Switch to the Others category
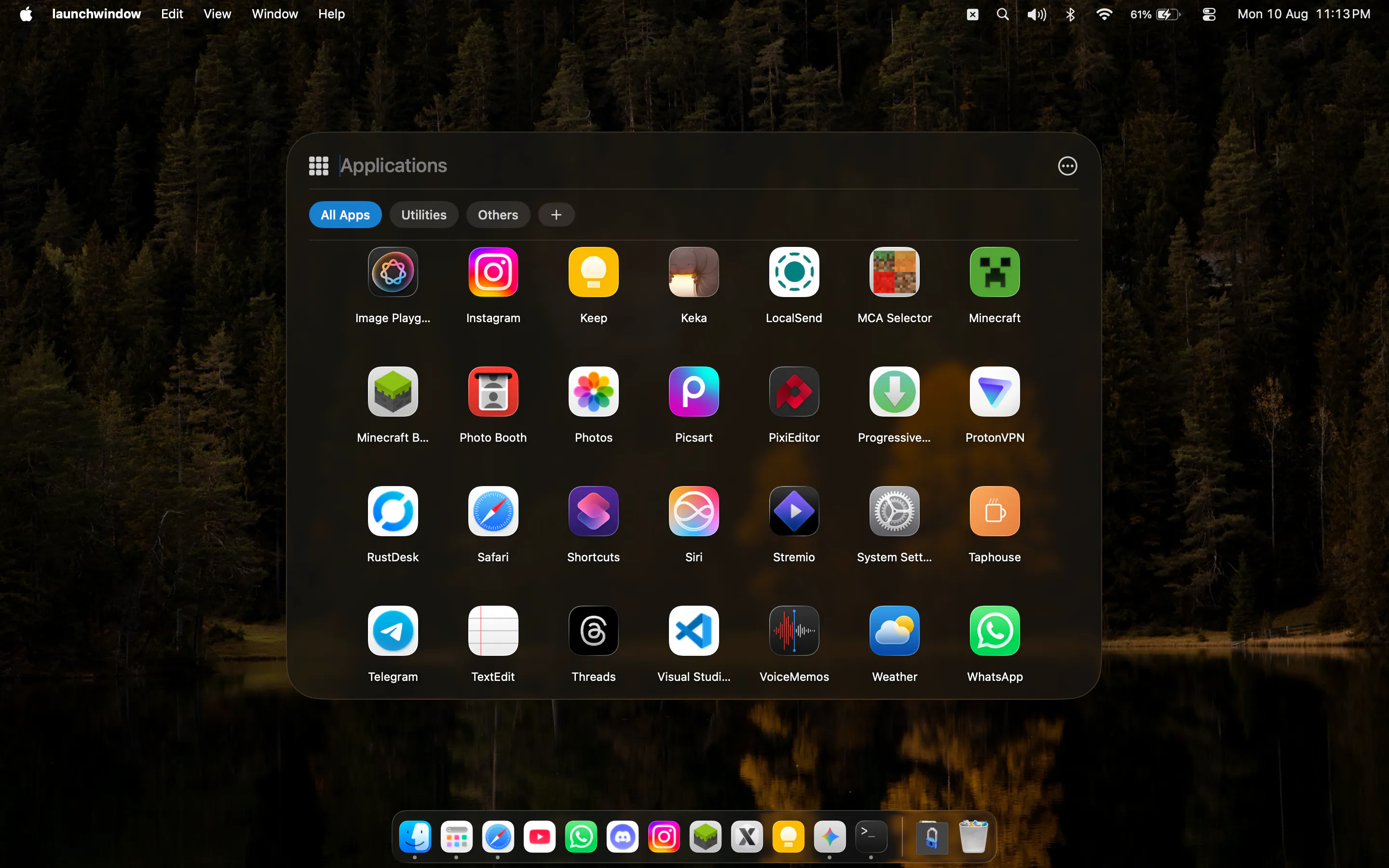 click(498, 215)
